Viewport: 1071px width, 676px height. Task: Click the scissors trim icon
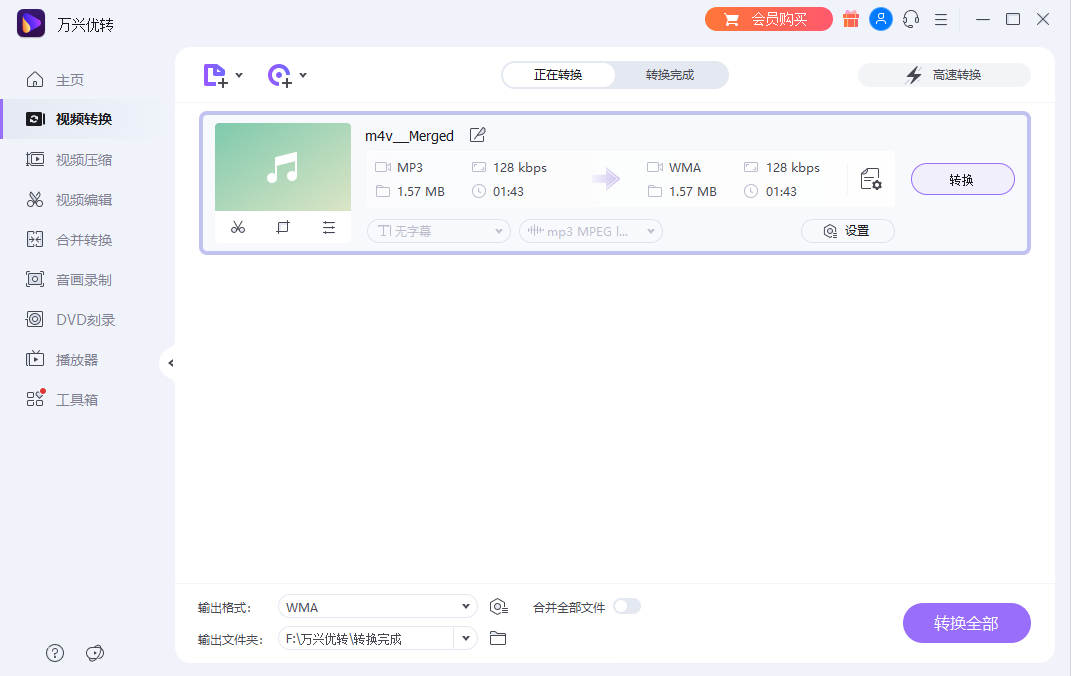[238, 227]
